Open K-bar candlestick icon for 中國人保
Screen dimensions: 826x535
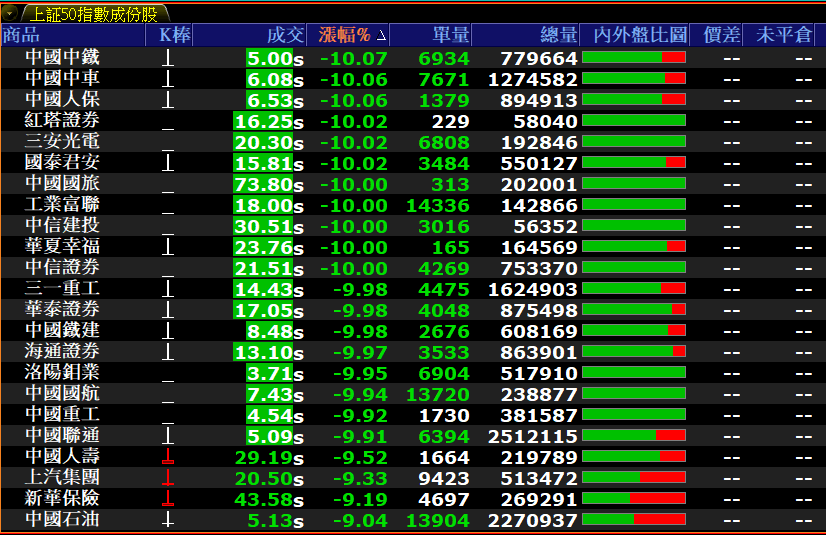(168, 100)
